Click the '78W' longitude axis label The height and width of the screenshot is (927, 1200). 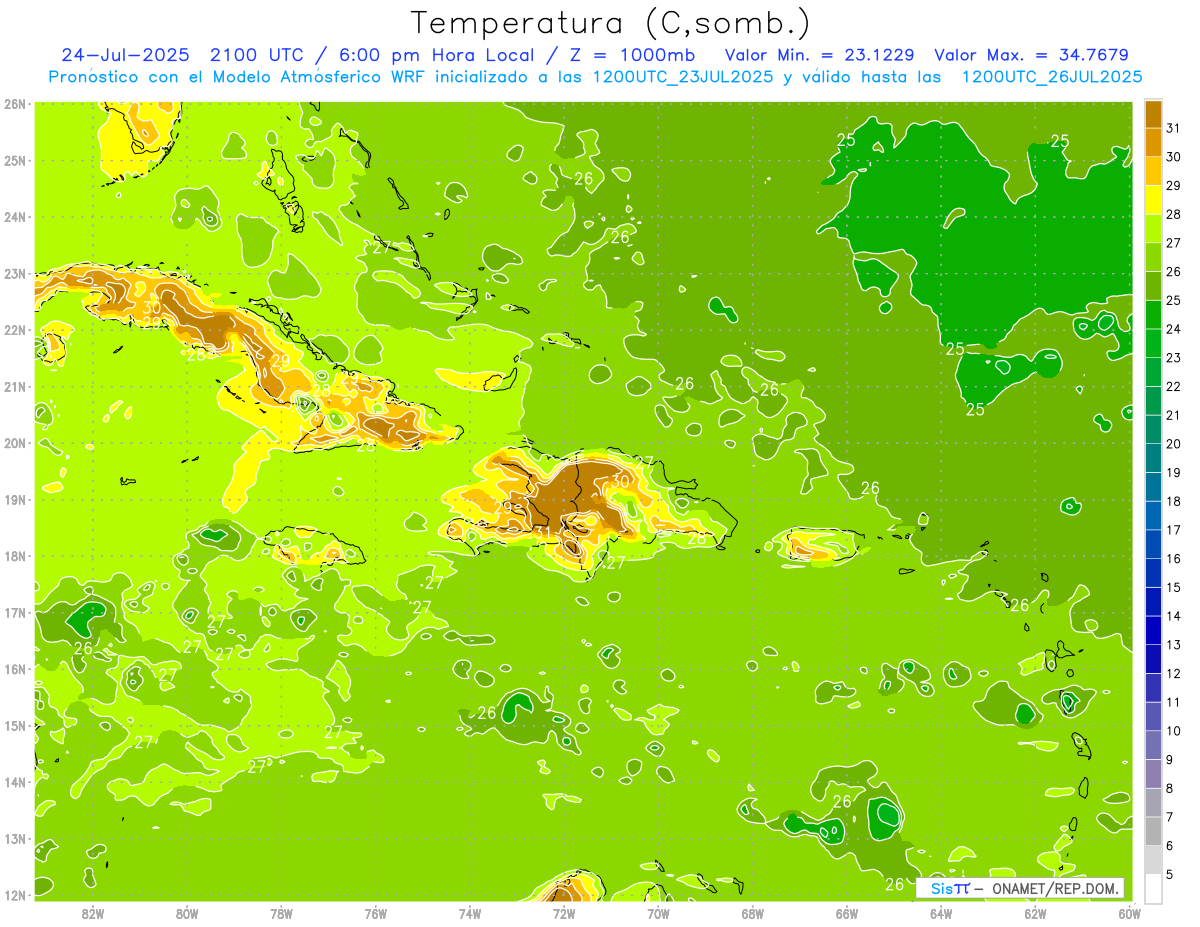click(281, 913)
